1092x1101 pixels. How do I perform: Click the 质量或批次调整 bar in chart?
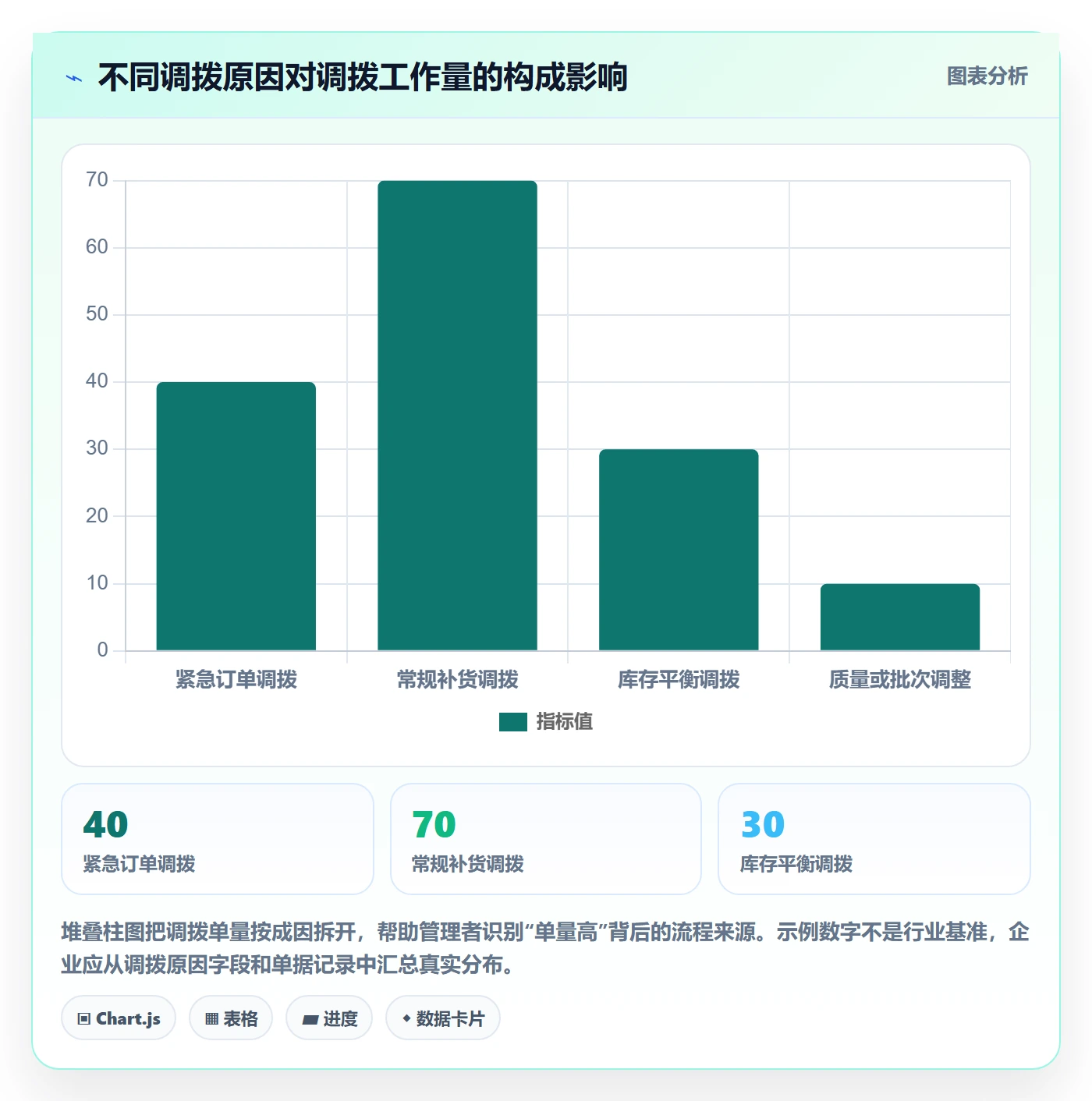coord(900,617)
